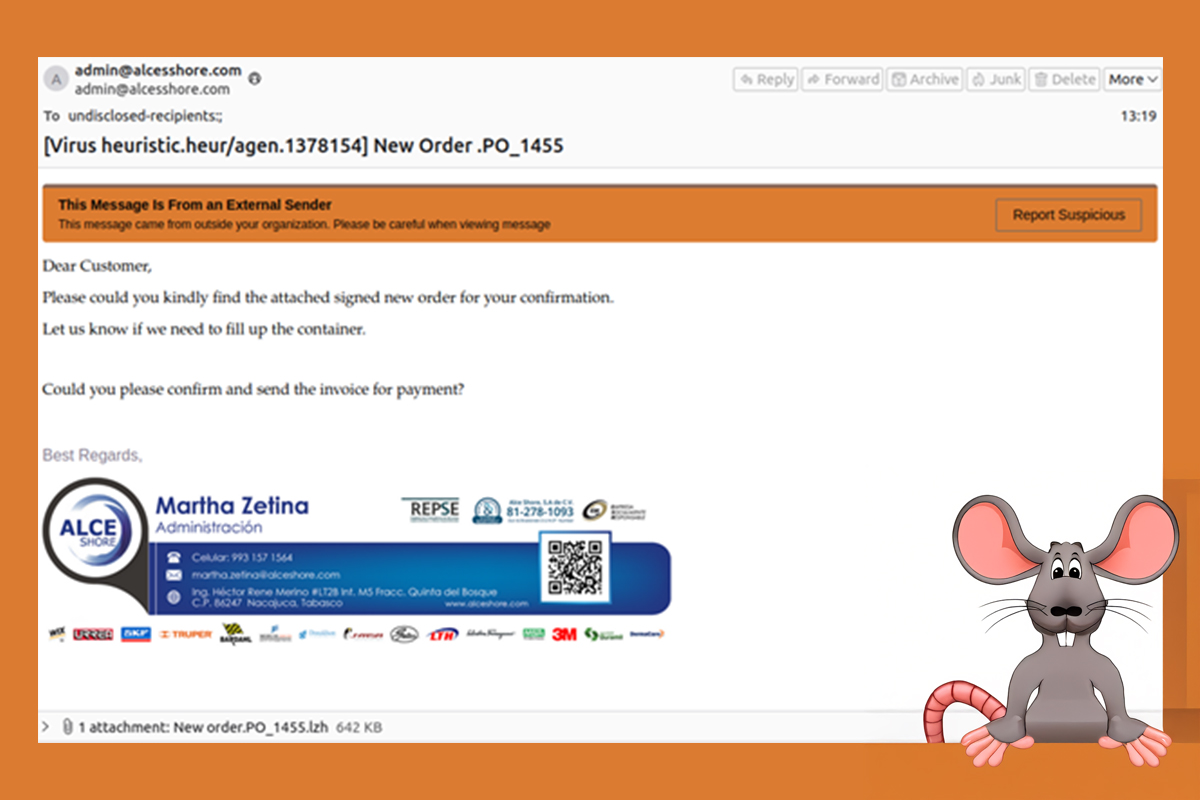The image size is (1200, 800).
Task: Mark the message as Junk
Action: coord(996,79)
